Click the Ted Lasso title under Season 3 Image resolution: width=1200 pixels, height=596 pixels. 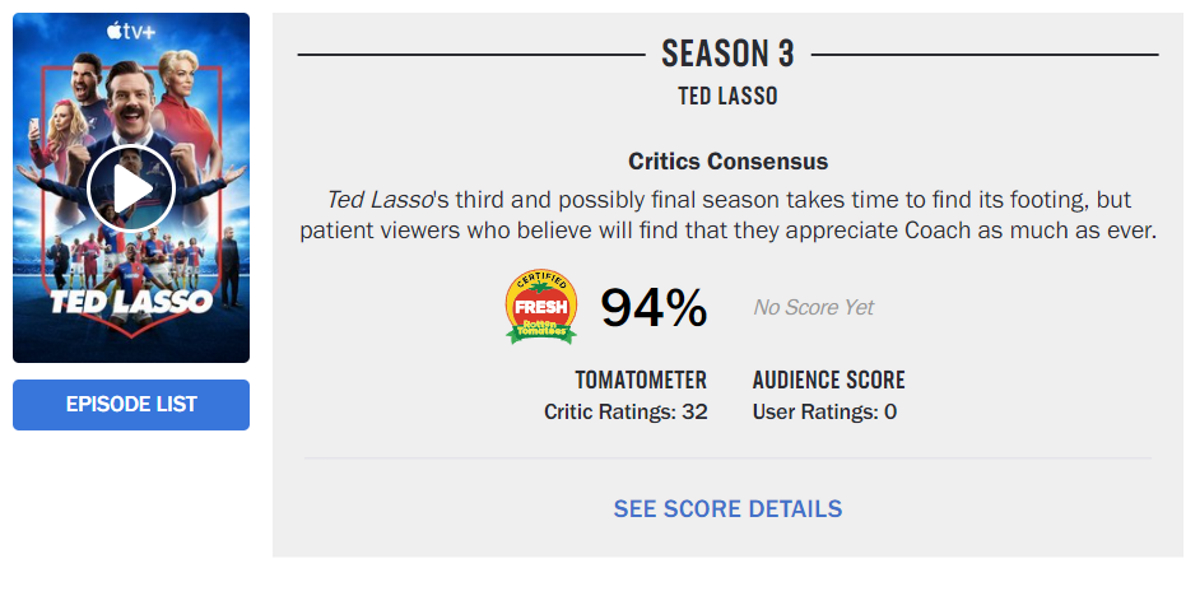tap(727, 96)
